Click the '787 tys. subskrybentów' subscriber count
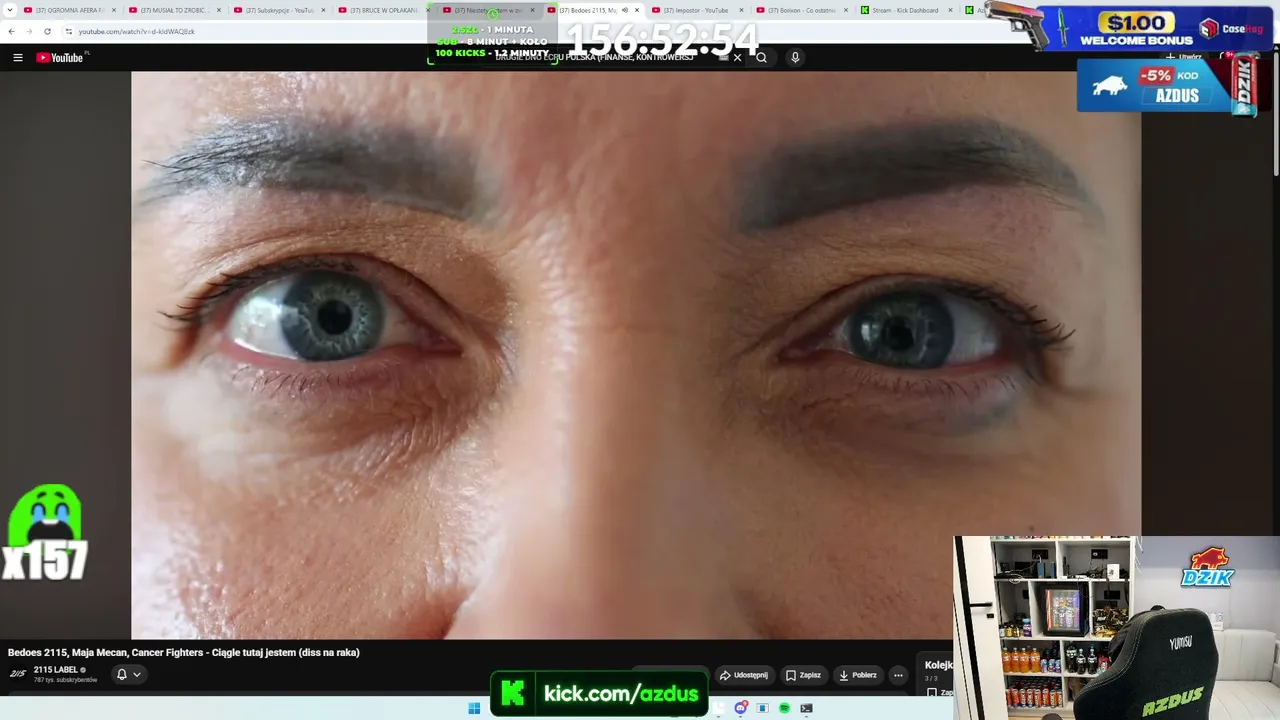1280x720 pixels. [66, 680]
